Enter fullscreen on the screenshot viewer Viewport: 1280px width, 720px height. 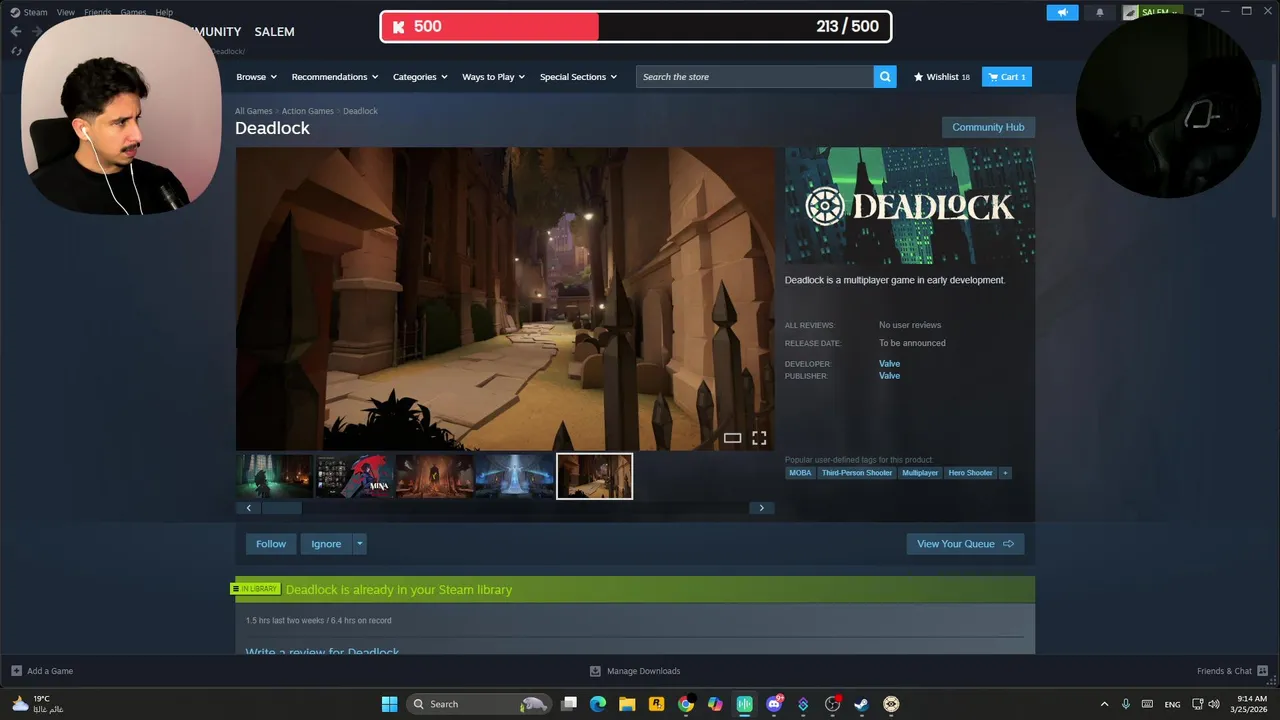tap(759, 438)
